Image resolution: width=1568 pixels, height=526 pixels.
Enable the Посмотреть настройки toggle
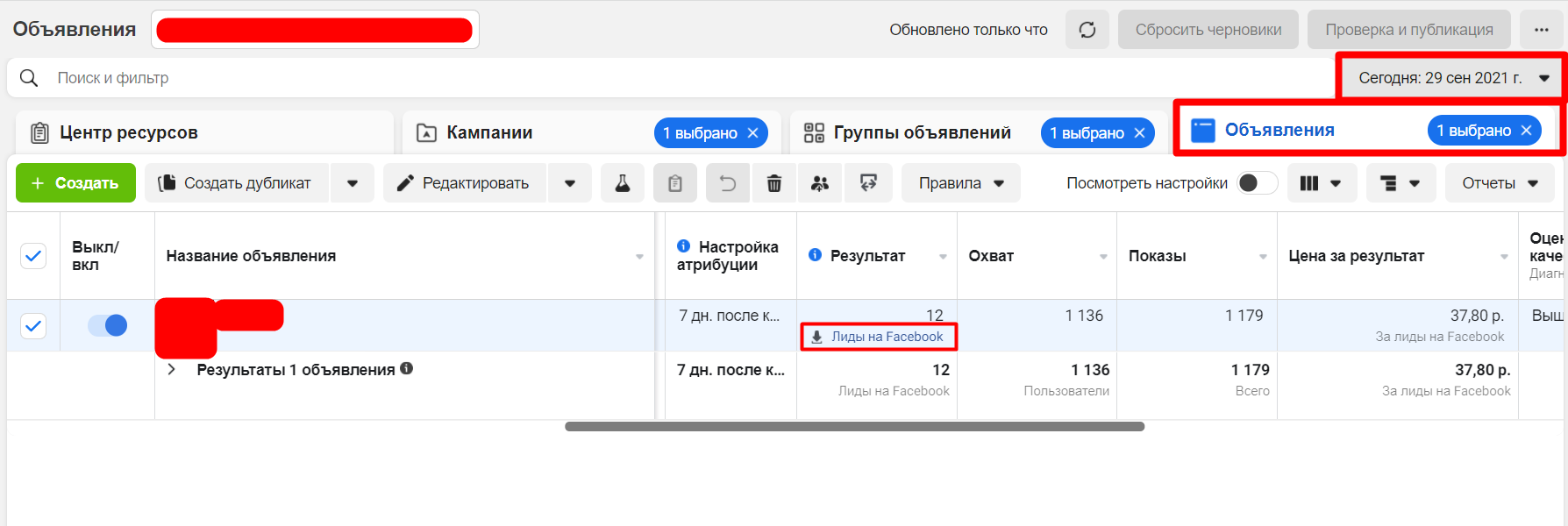click(x=1256, y=183)
